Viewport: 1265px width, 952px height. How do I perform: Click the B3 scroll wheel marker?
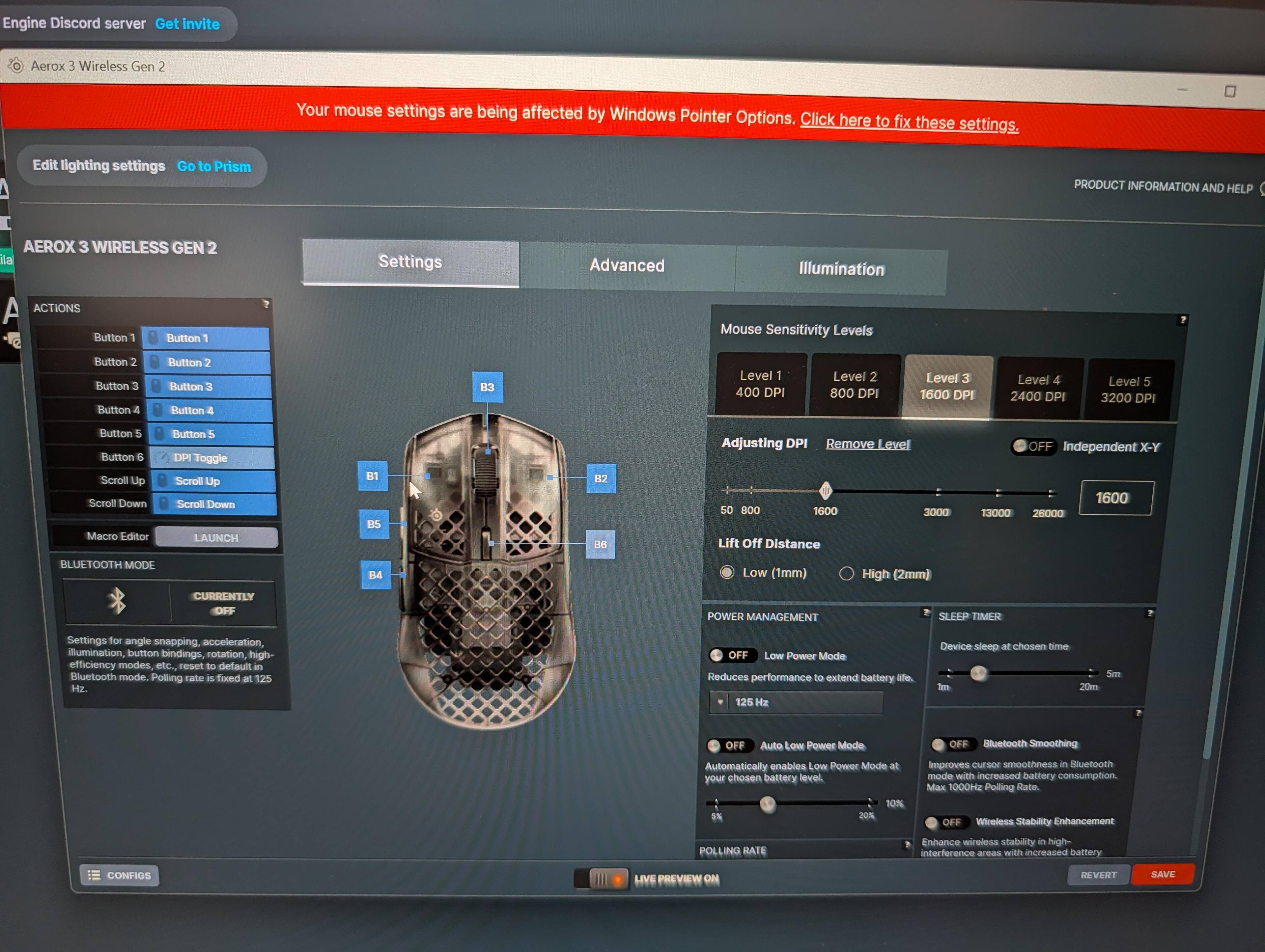point(487,387)
